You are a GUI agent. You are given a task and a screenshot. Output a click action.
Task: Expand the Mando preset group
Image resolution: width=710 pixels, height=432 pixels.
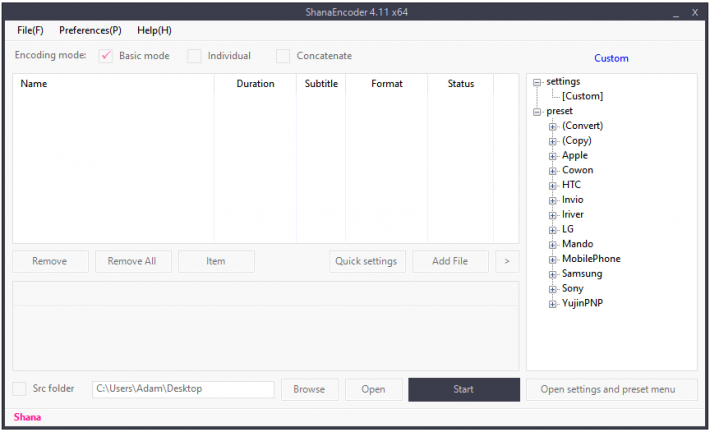(552, 245)
